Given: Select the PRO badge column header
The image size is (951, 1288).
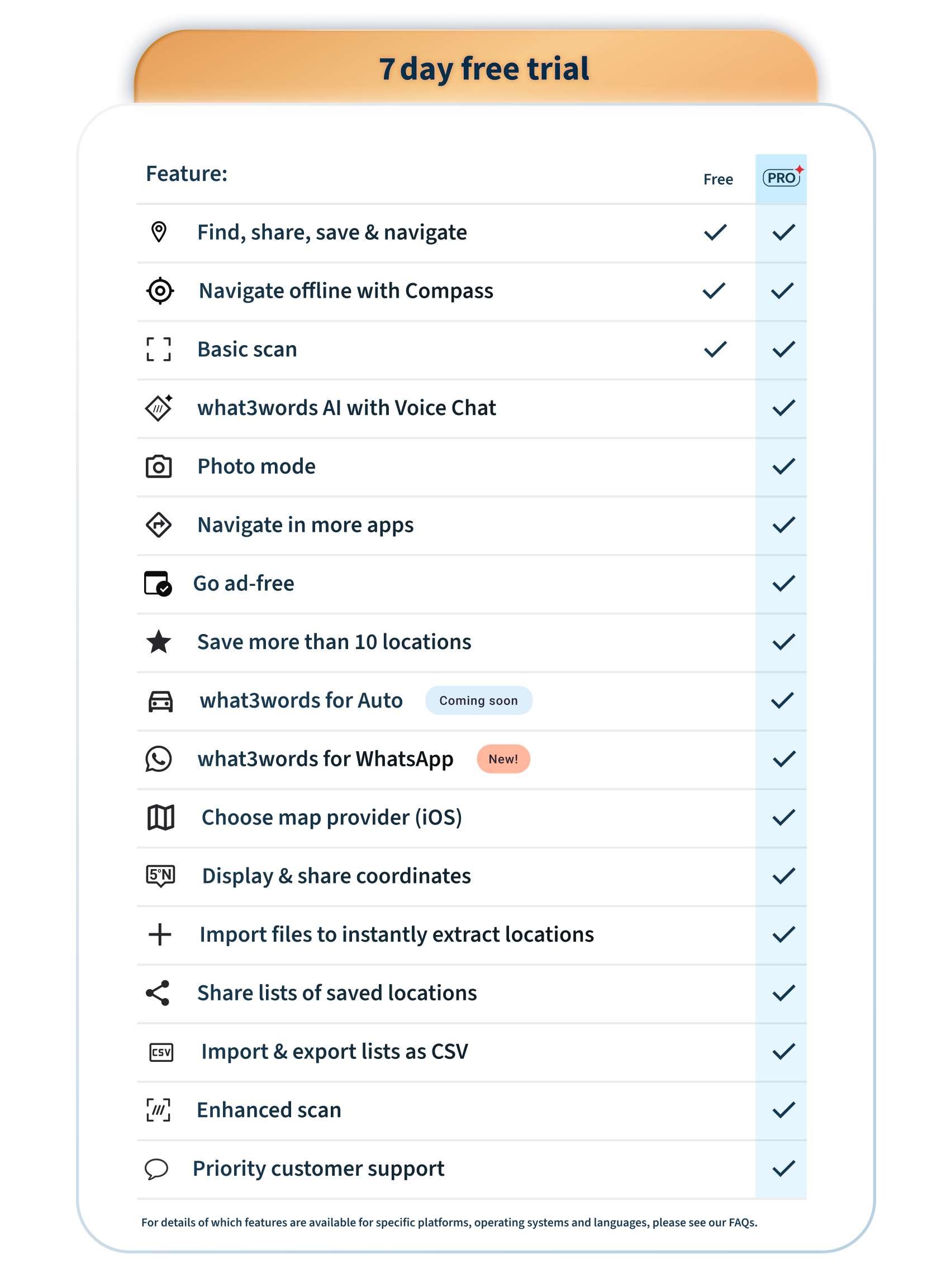Looking at the screenshot, I should [x=781, y=178].
